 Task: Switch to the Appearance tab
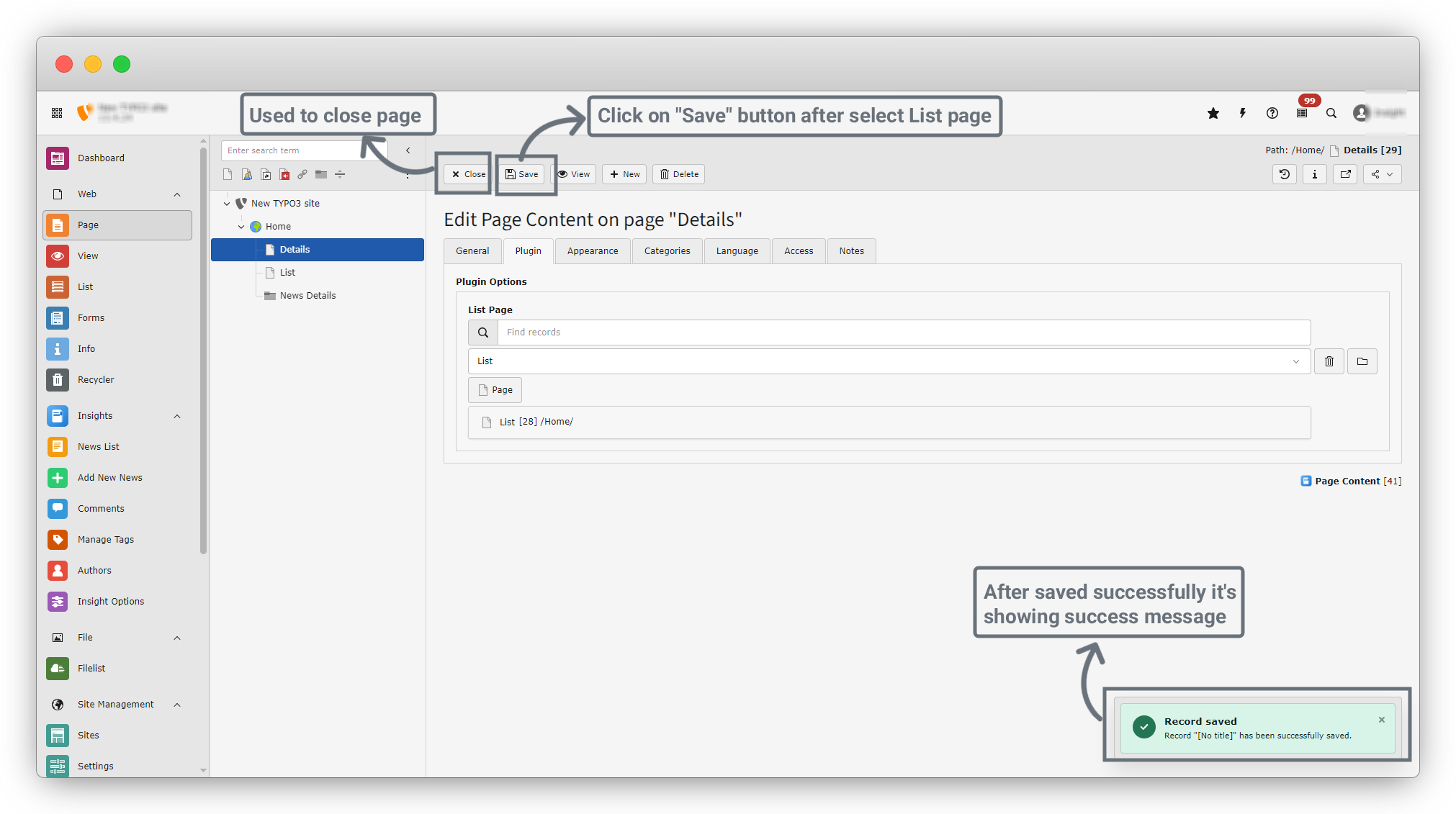[x=592, y=251]
